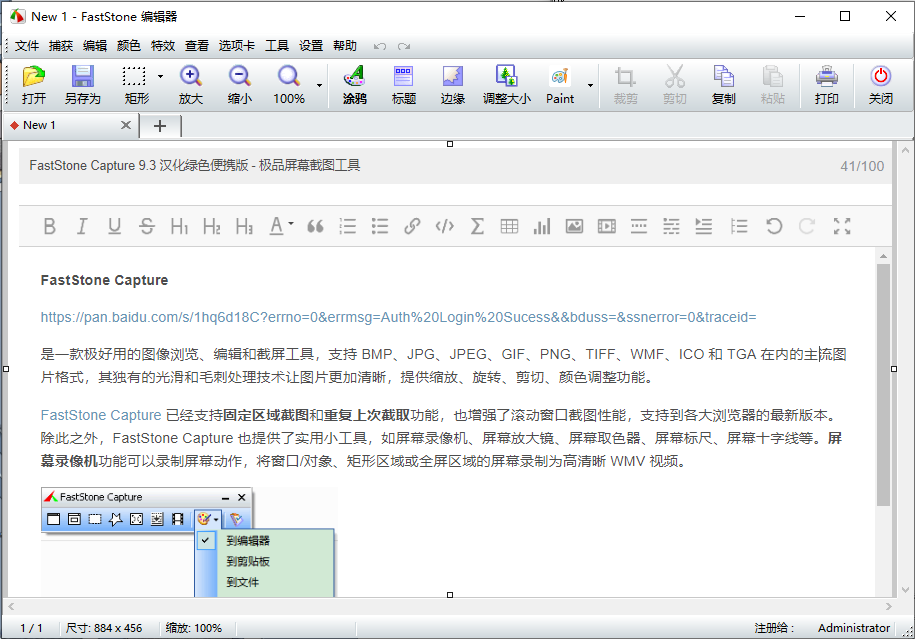Click the chain link icon in captured editor
Viewport: 915px width, 639px height.
(413, 226)
